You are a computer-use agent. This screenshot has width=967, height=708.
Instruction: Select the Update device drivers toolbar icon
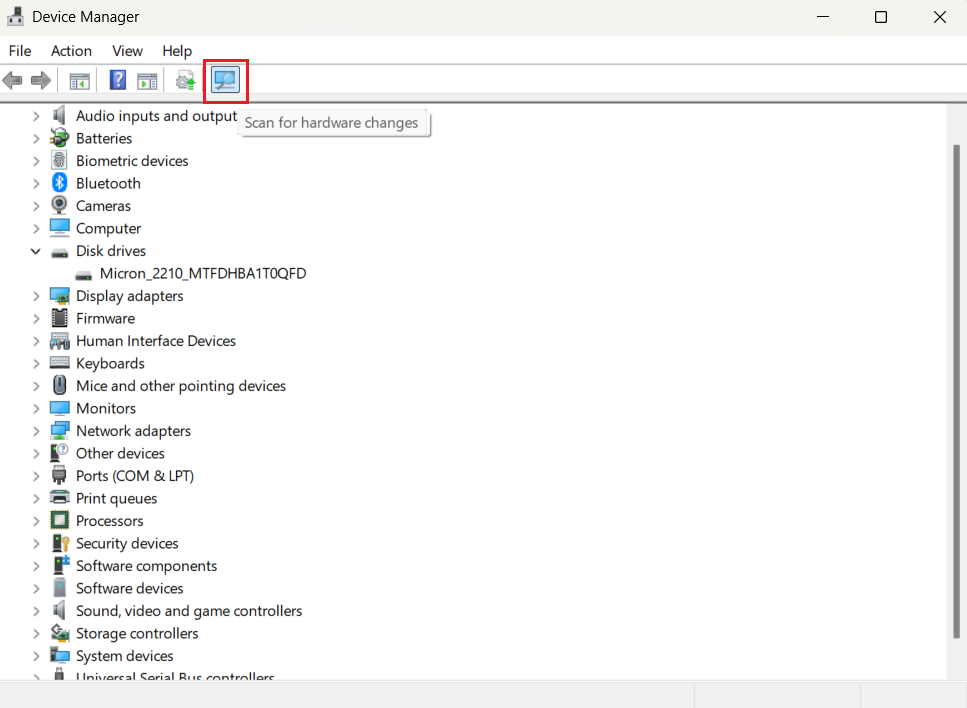tap(185, 81)
